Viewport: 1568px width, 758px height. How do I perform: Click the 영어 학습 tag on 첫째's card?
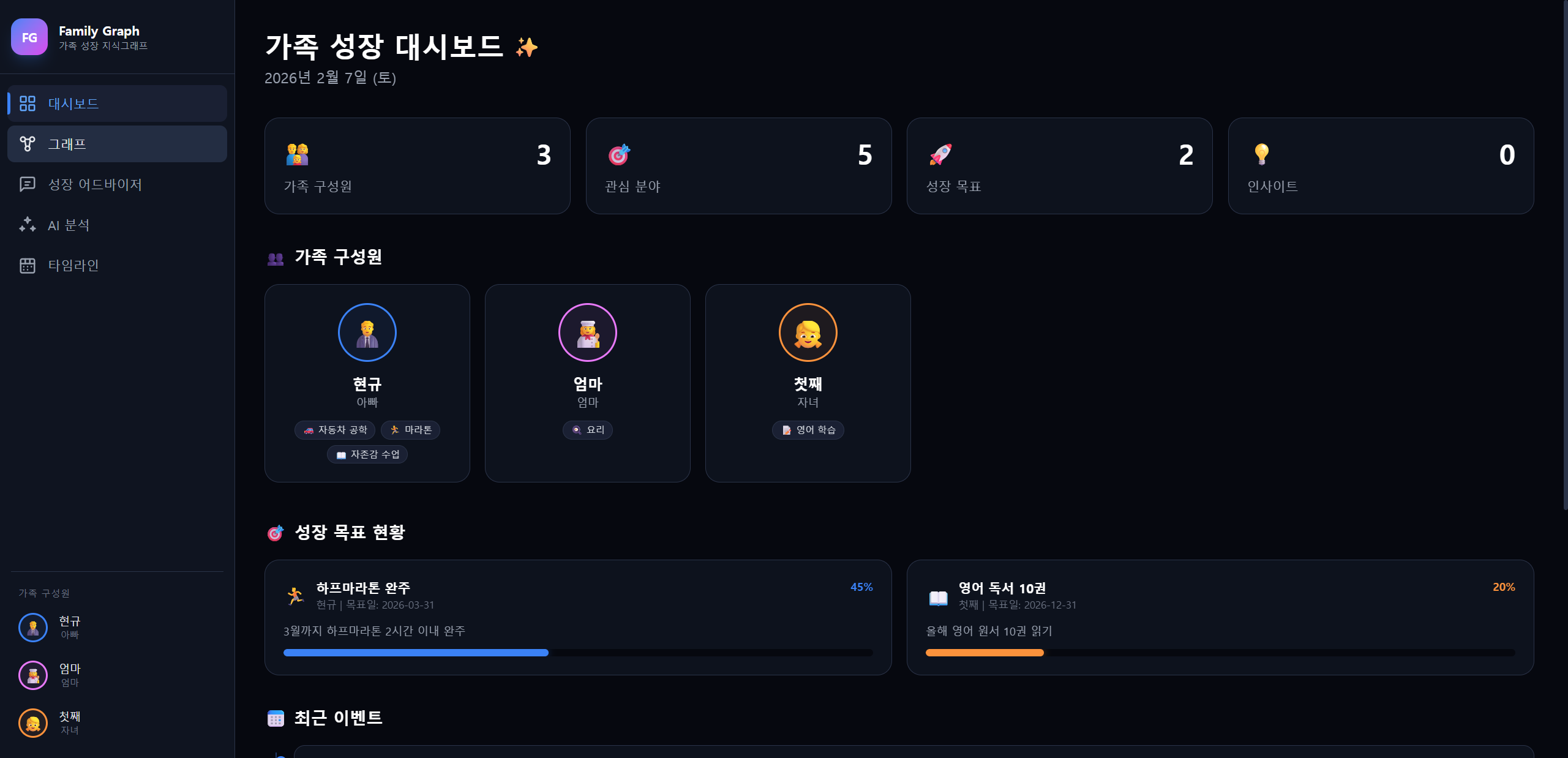pos(808,430)
